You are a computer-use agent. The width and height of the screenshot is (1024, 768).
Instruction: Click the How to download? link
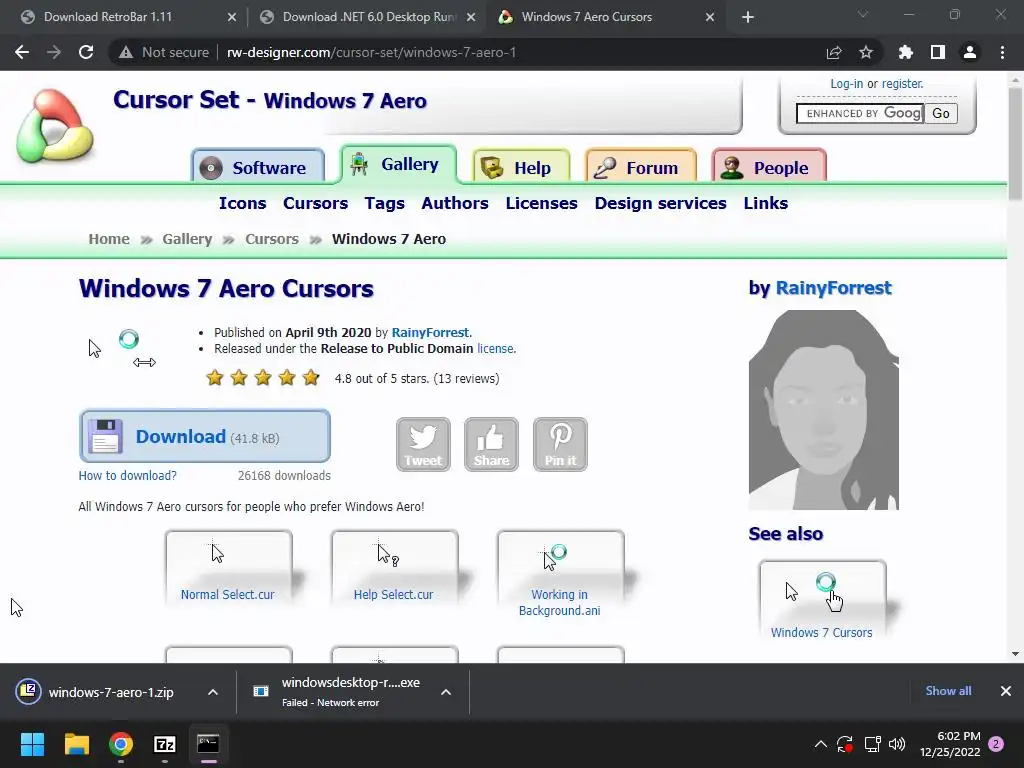tap(127, 475)
